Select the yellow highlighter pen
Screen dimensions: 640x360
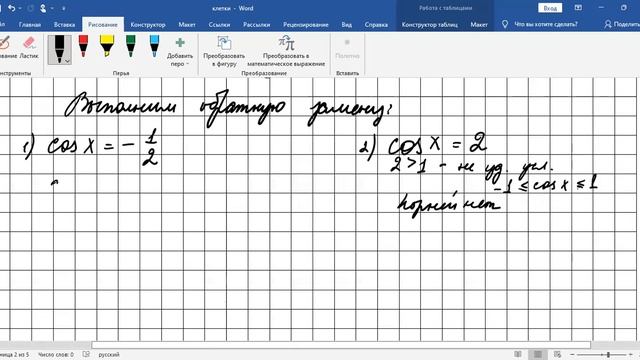107,46
